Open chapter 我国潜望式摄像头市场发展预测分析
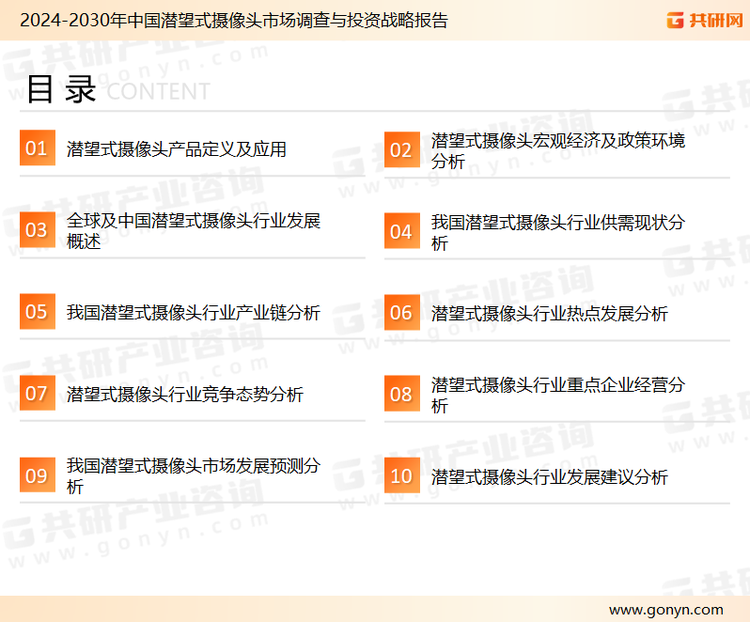750x622 pixels. click(194, 476)
